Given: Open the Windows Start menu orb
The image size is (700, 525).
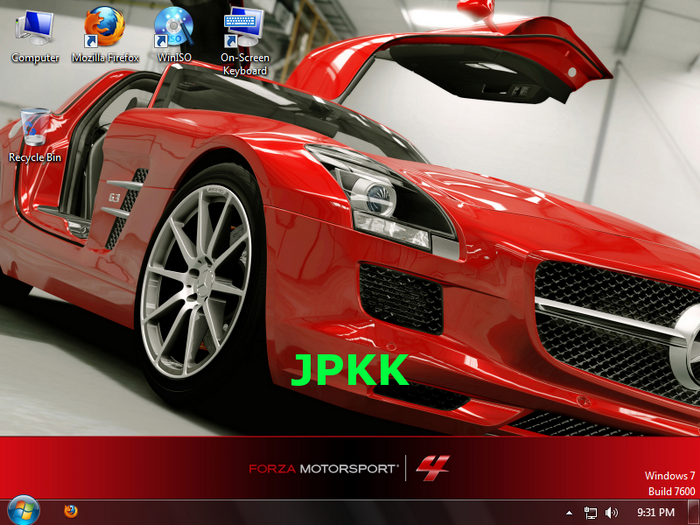Looking at the screenshot, I should tap(22, 511).
